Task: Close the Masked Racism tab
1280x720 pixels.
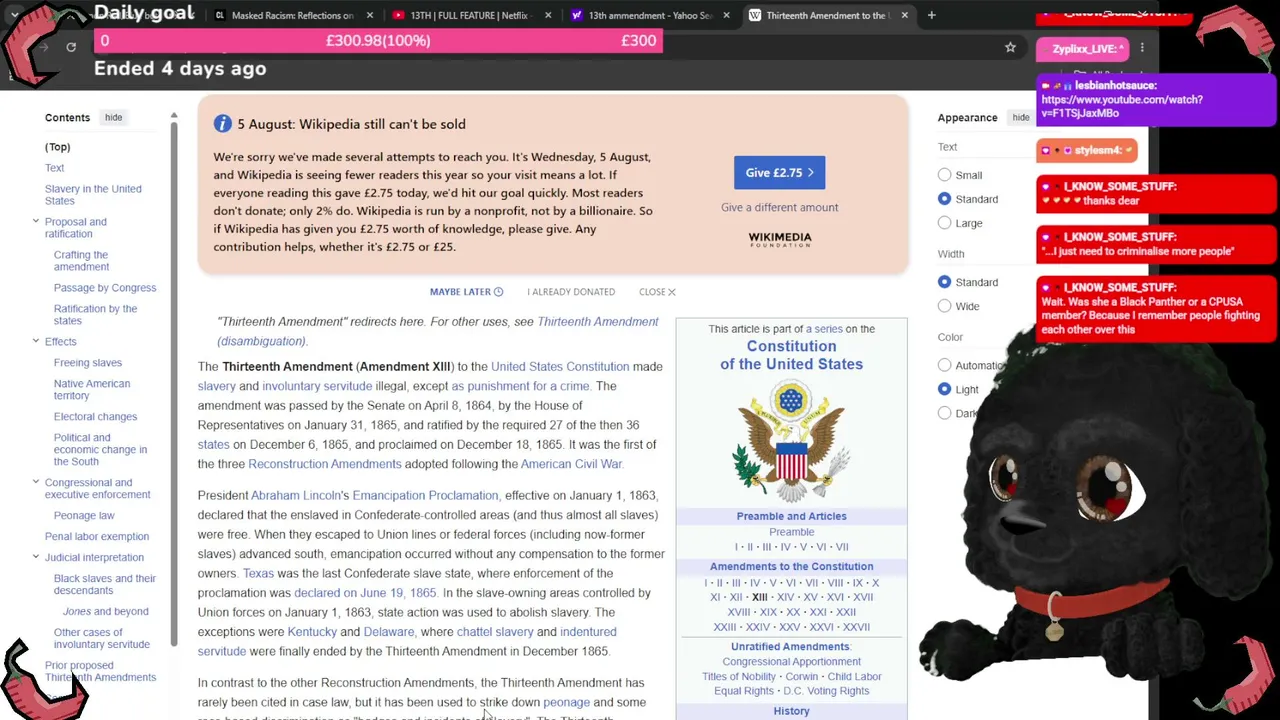Action: (x=370, y=15)
